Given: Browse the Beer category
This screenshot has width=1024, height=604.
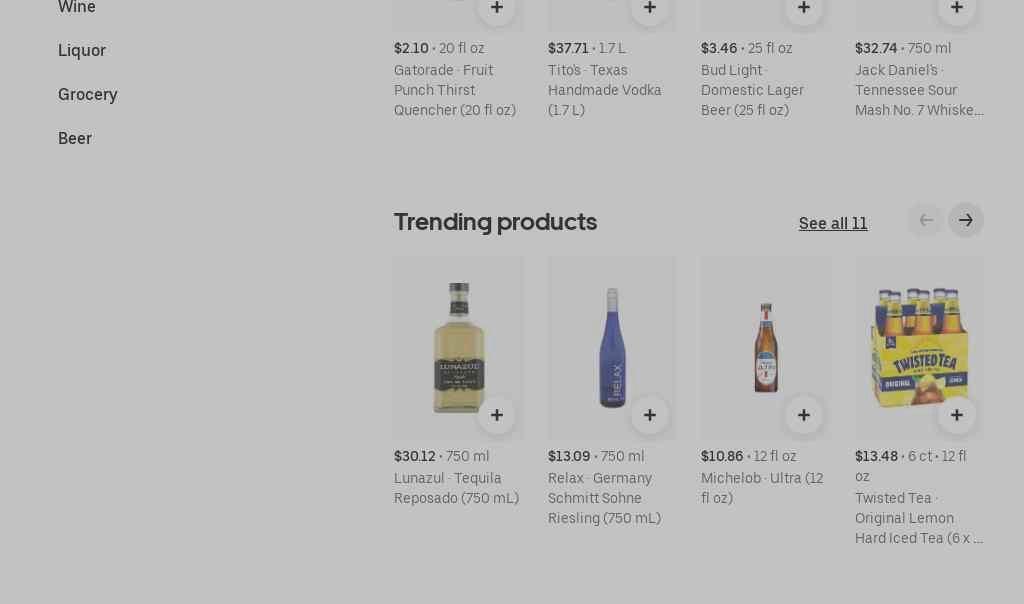Looking at the screenshot, I should [75, 139].
